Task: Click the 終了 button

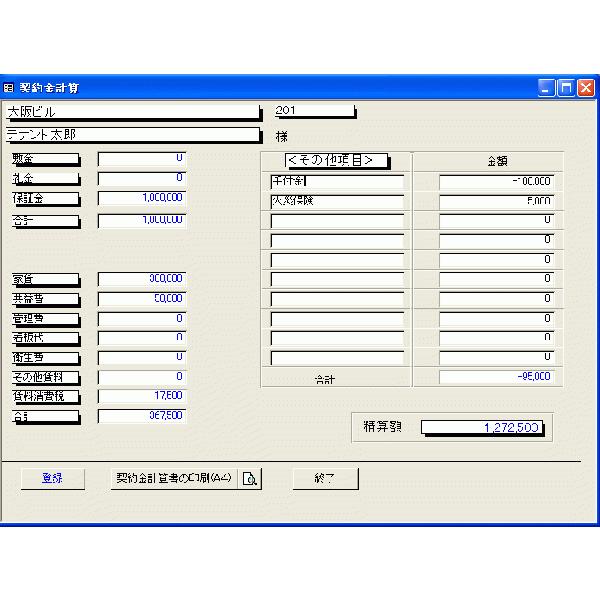Action: click(325, 478)
